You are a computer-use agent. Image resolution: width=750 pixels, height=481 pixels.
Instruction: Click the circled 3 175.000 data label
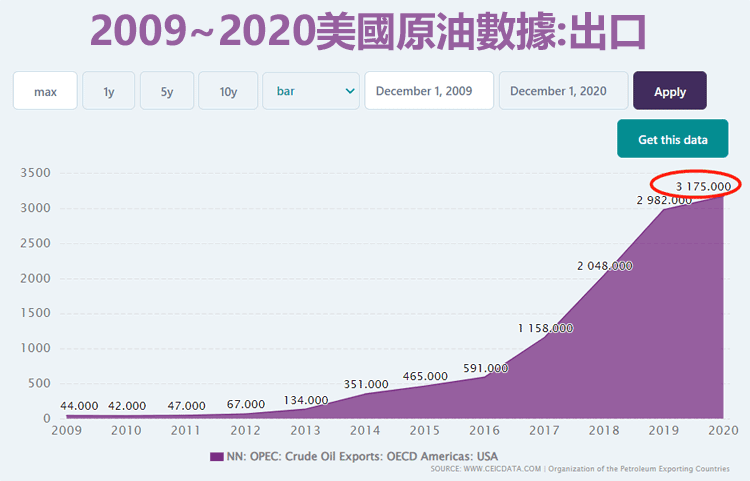708,186
